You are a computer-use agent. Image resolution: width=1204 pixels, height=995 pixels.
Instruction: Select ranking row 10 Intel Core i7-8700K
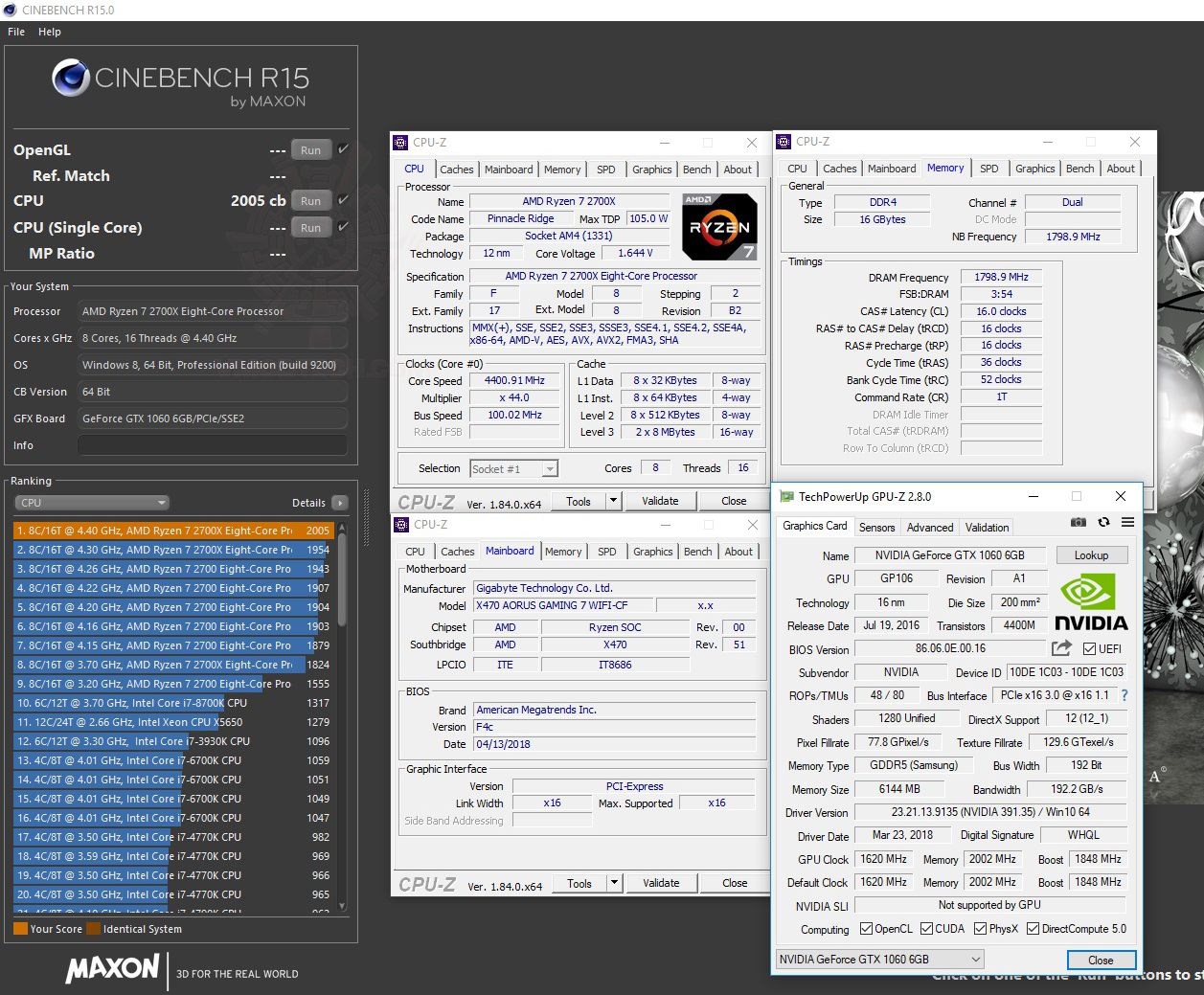click(173, 703)
